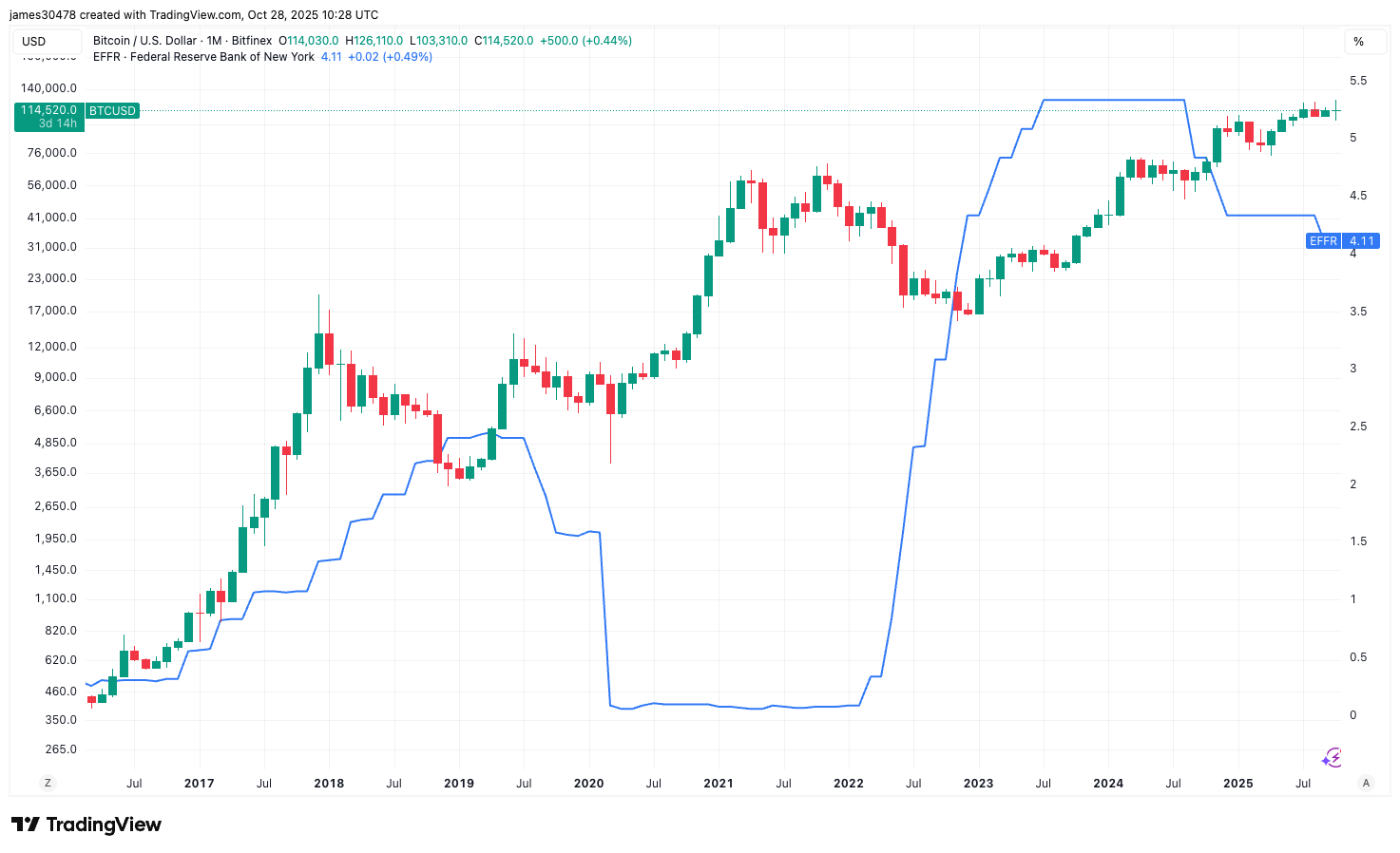This screenshot has width=1400, height=853.
Task: Click the 140,000.0 price axis label
Action: (48, 88)
